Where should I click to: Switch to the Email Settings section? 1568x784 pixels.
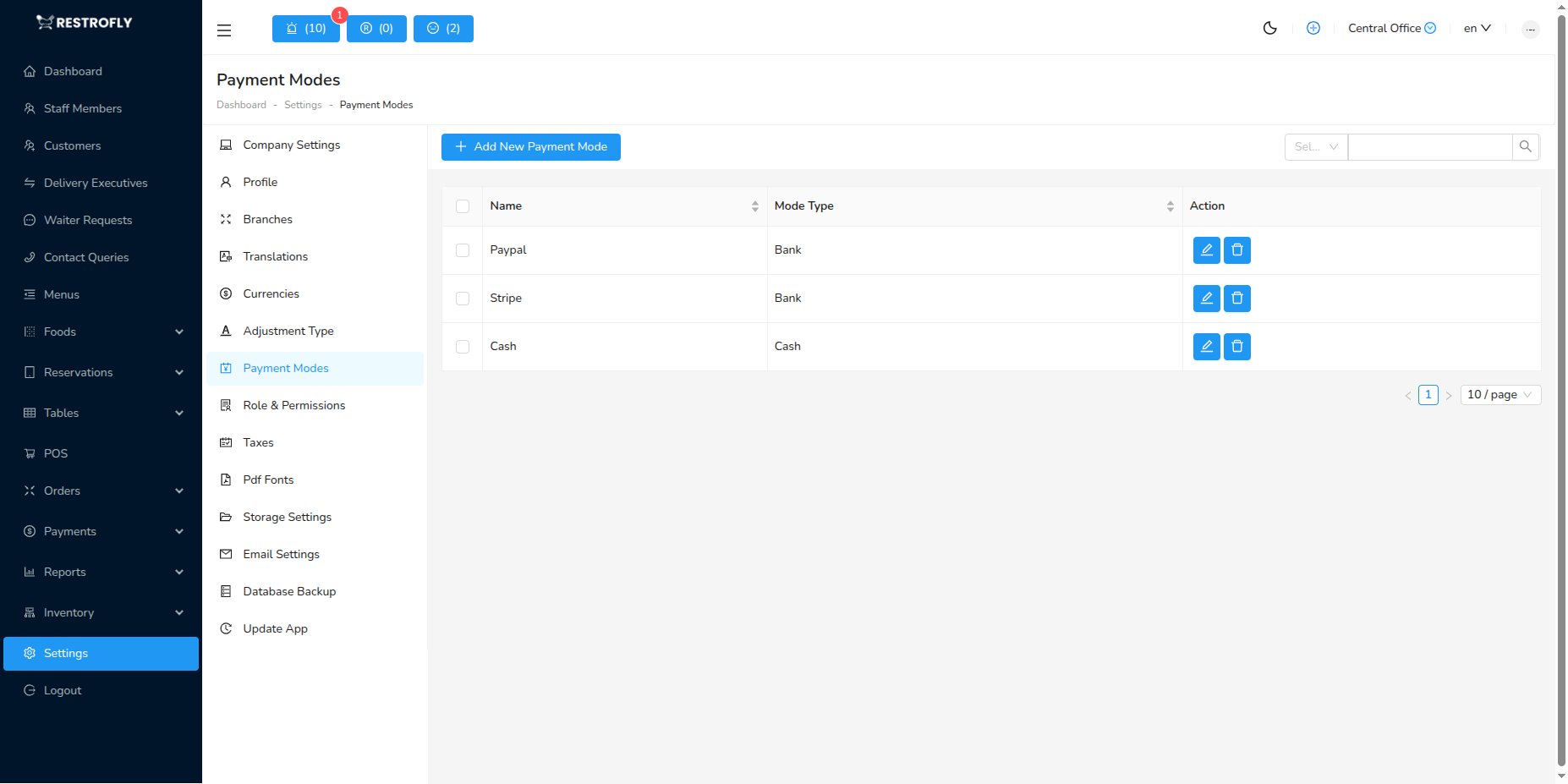tap(281, 554)
